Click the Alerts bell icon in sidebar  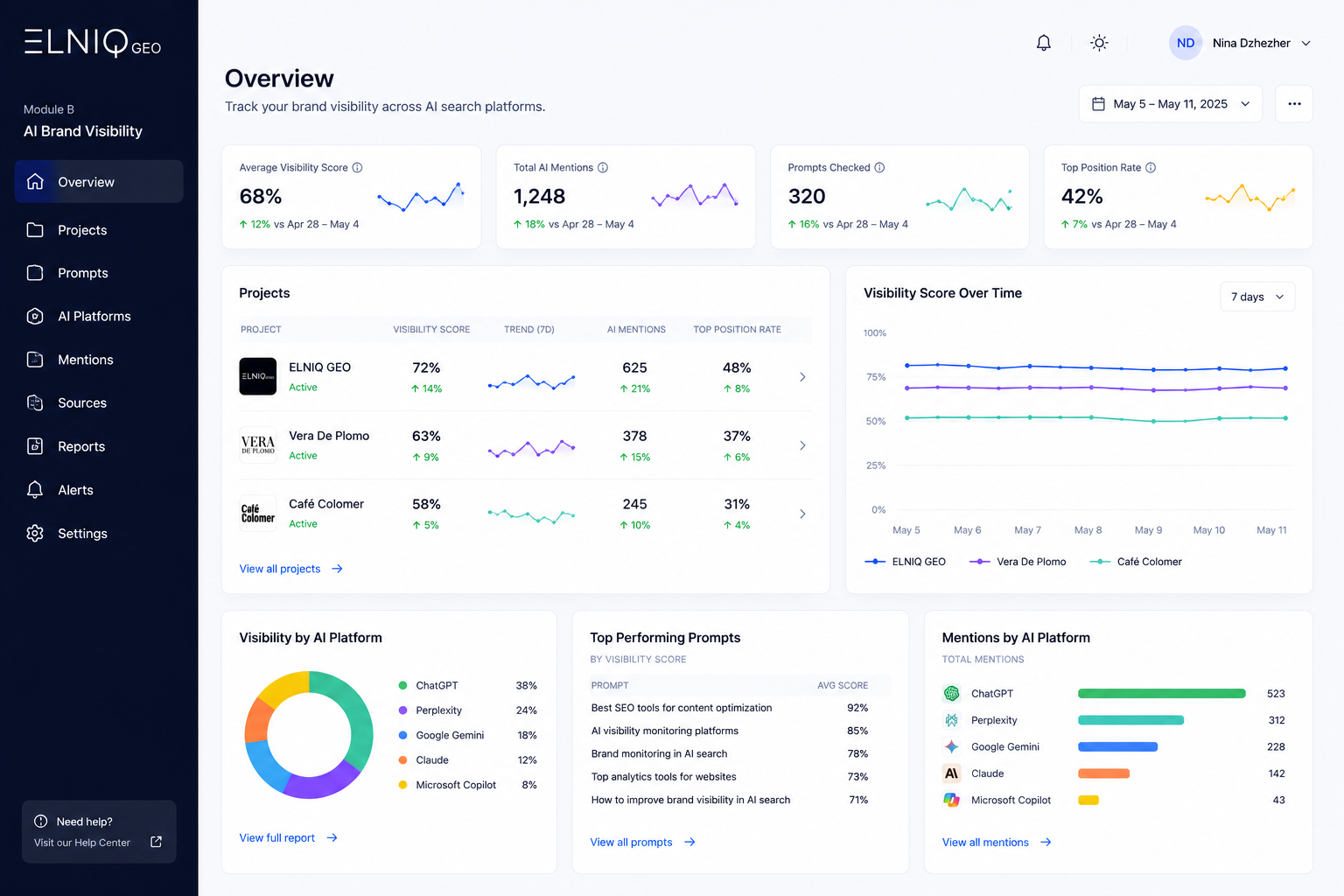pos(35,490)
